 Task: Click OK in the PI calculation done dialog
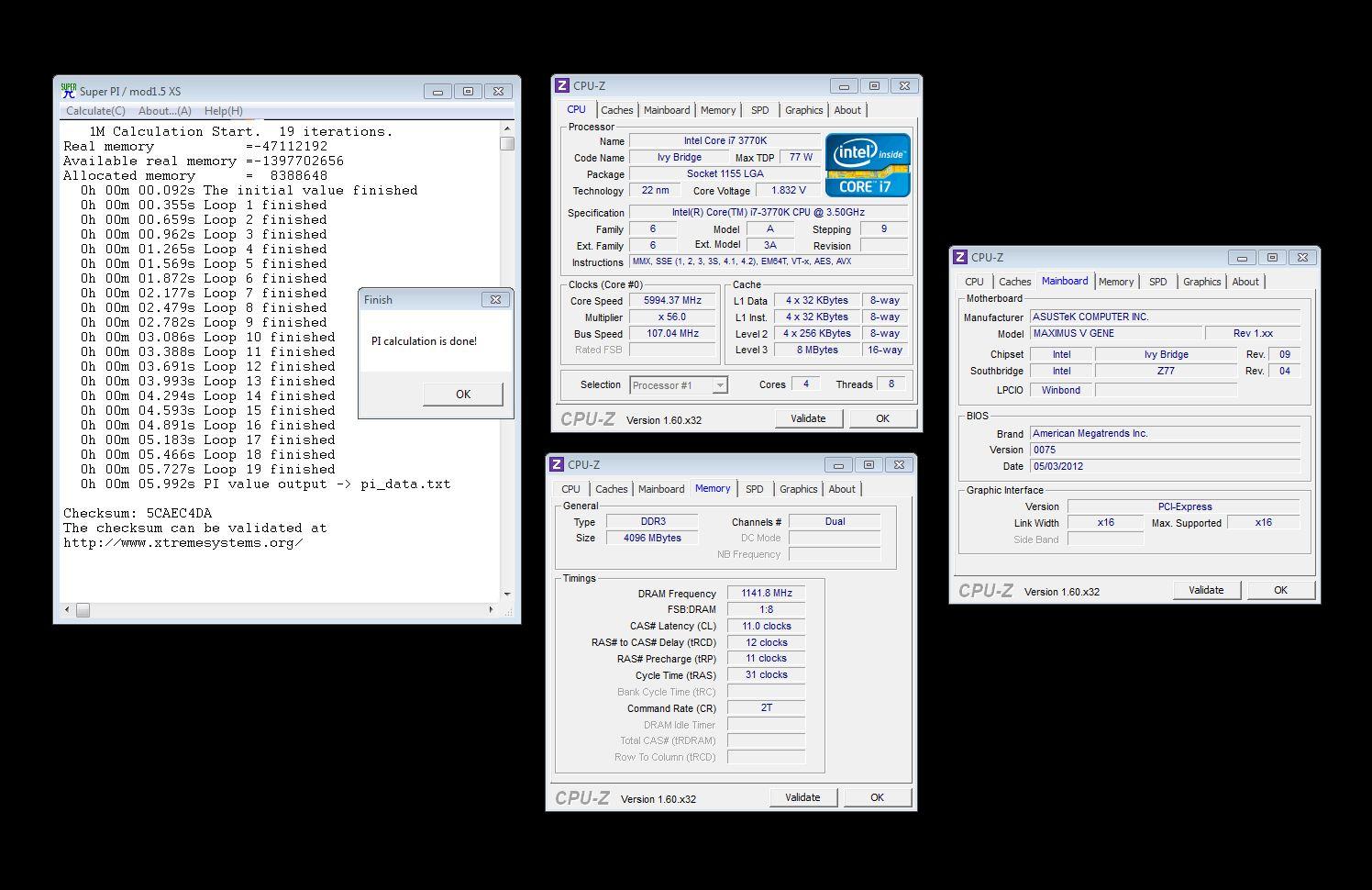pyautogui.click(x=463, y=394)
